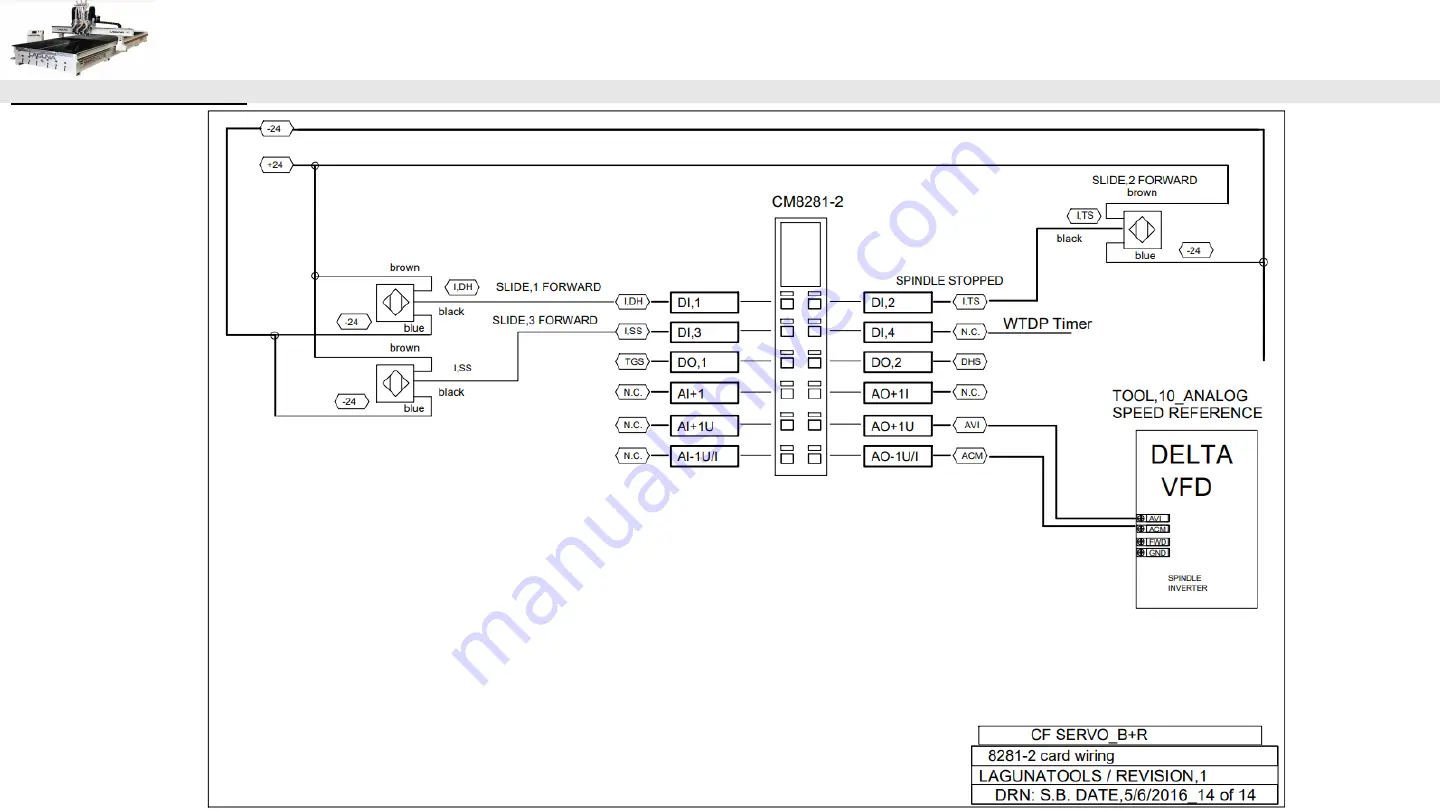Click the I.DH tag beside DI,1
This screenshot has height=810, width=1440.
click(x=632, y=302)
